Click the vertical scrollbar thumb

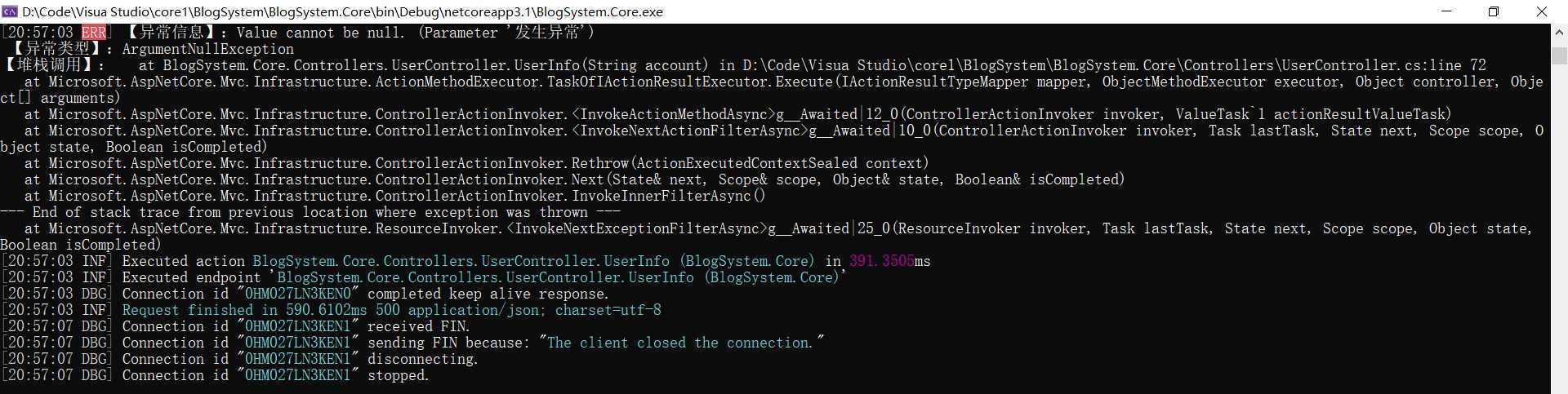1559,55
